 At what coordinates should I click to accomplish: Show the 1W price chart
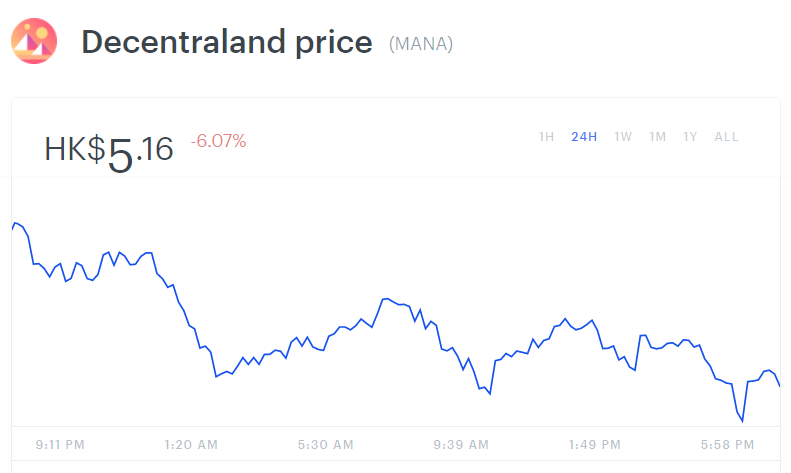pos(623,136)
